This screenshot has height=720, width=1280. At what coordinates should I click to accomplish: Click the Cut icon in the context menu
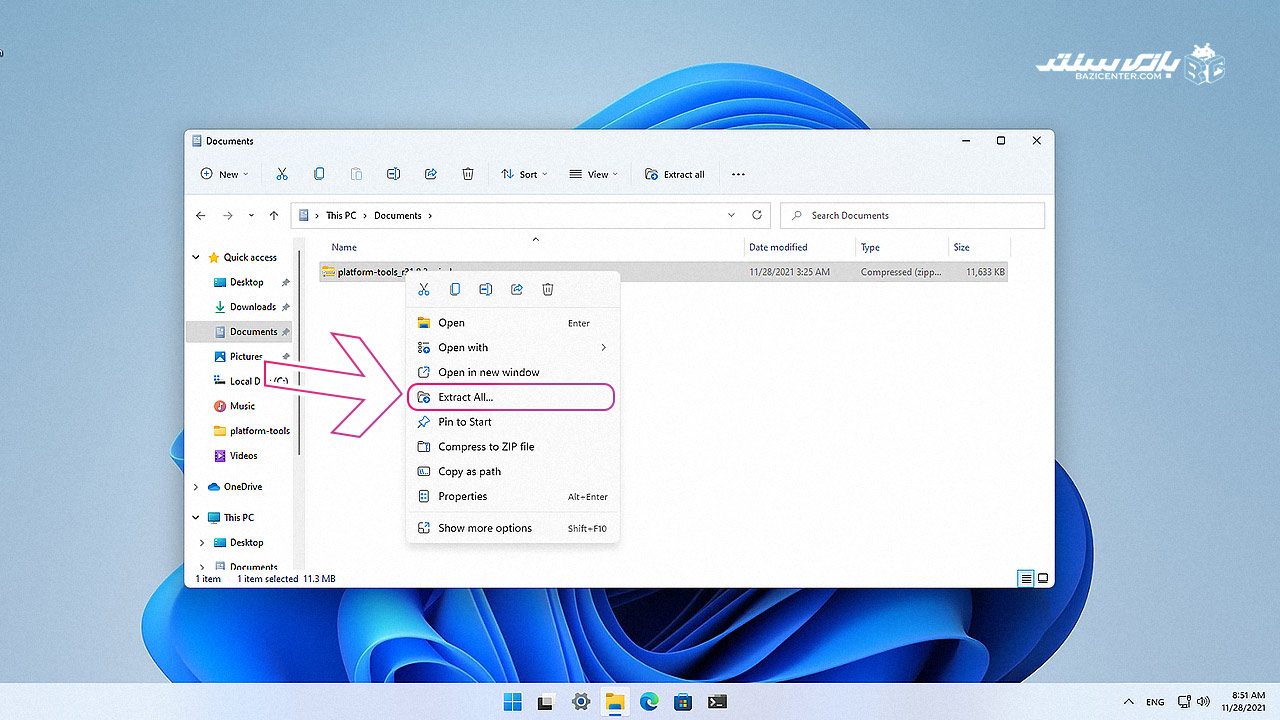coord(424,289)
